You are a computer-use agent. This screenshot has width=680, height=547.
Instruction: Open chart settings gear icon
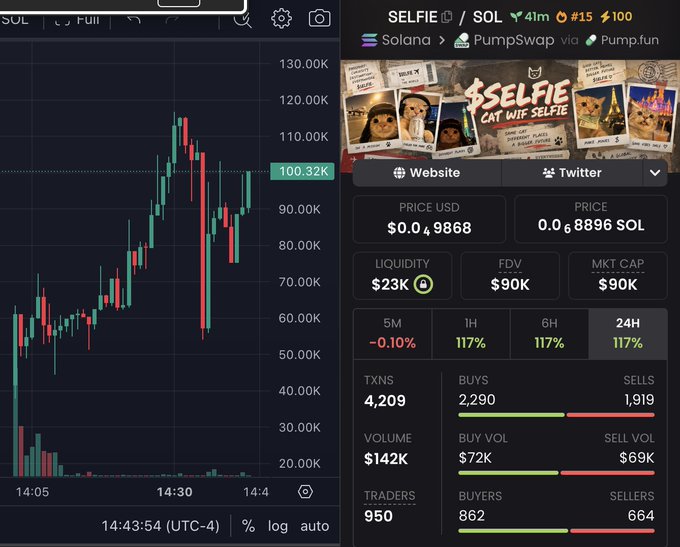(281, 18)
